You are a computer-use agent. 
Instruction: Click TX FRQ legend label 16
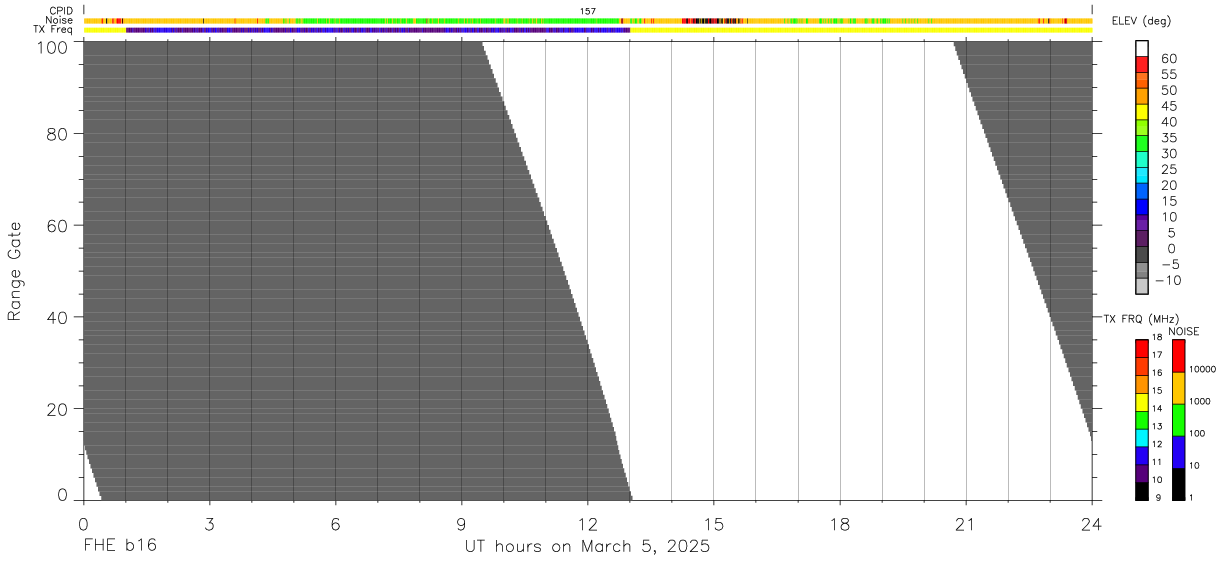tap(1158, 372)
